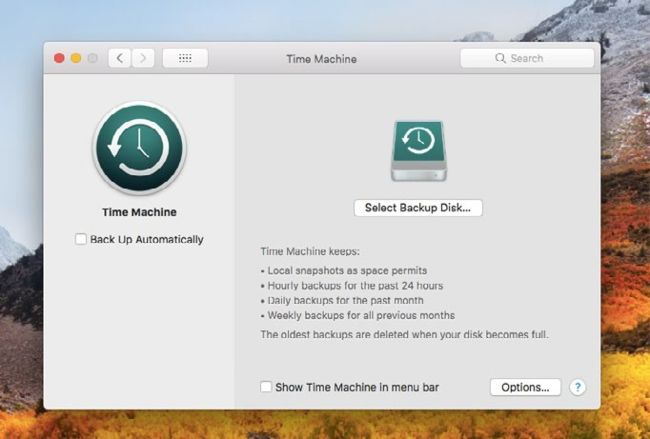This screenshot has height=439, width=650.
Task: Click 'The oldest backups are deleted' sentence
Action: tap(404, 334)
